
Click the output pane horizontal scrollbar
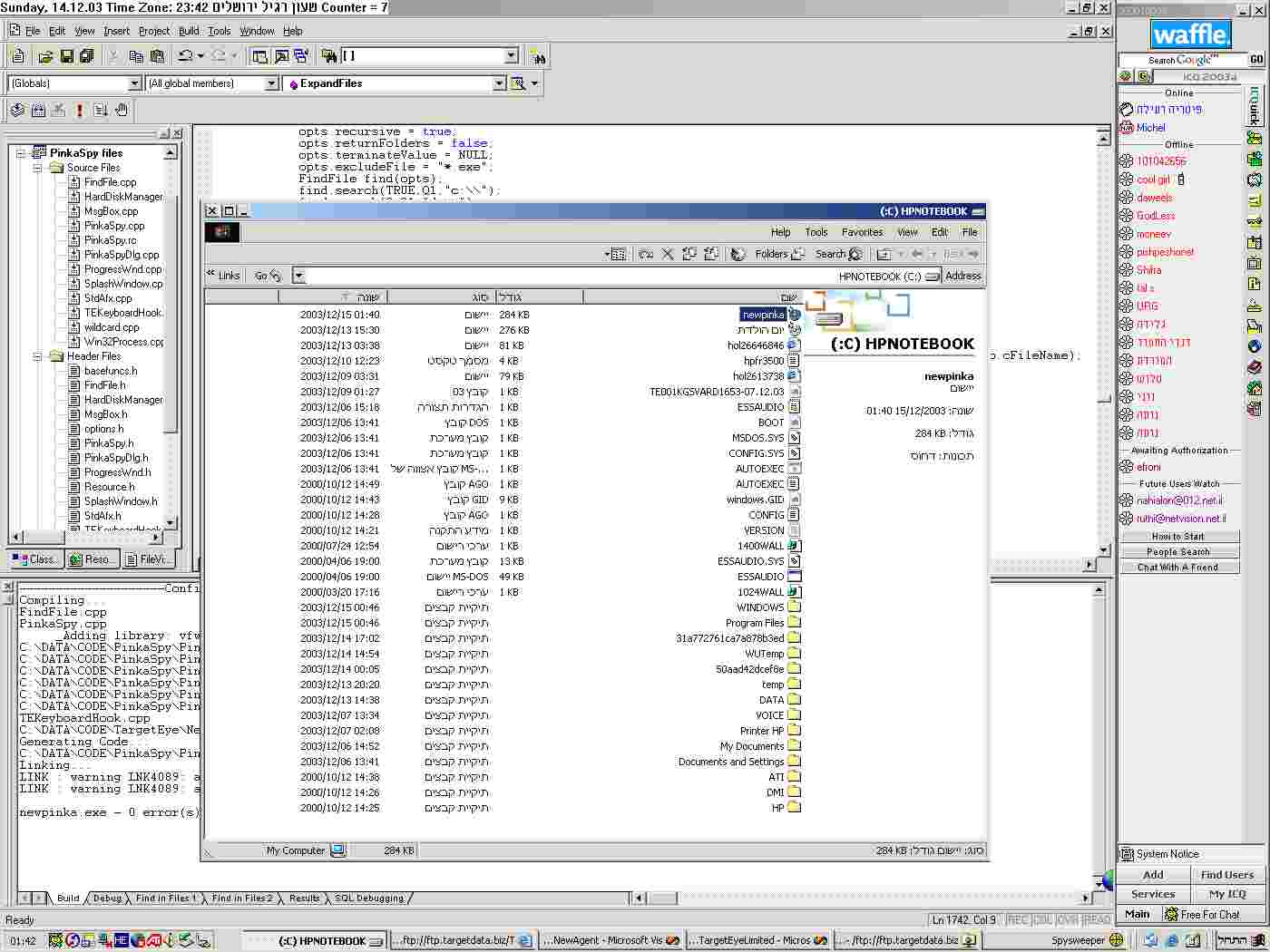(860, 899)
